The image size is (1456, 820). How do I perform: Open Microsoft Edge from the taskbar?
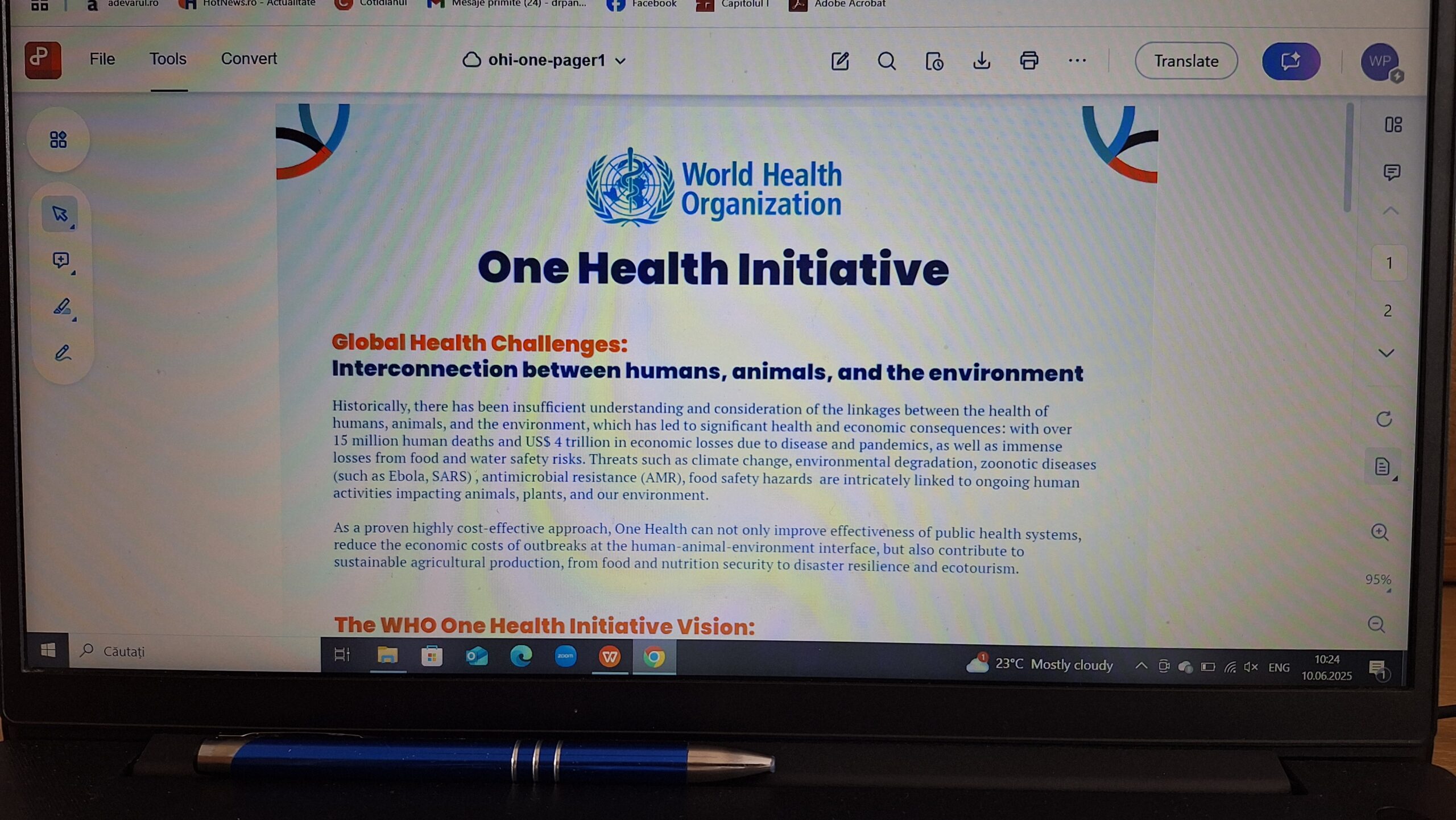521,657
